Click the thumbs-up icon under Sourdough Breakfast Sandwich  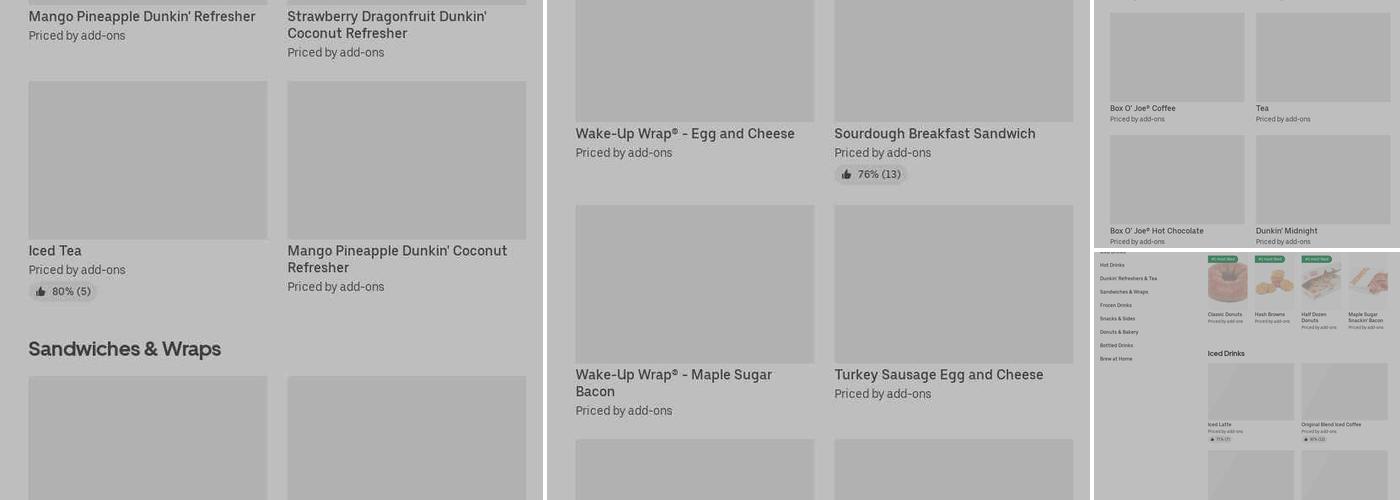847,175
